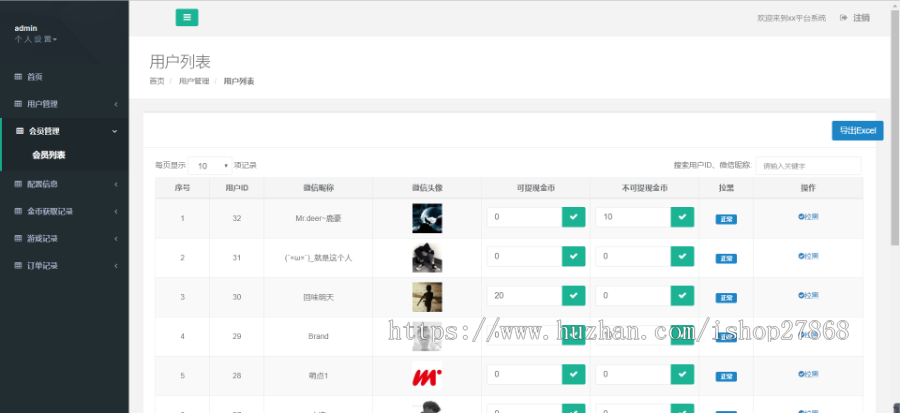Blacklist user Mr.deer~鹿廖 via 拉黑 link
Viewport: 900px width, 413px height.
coord(808,217)
